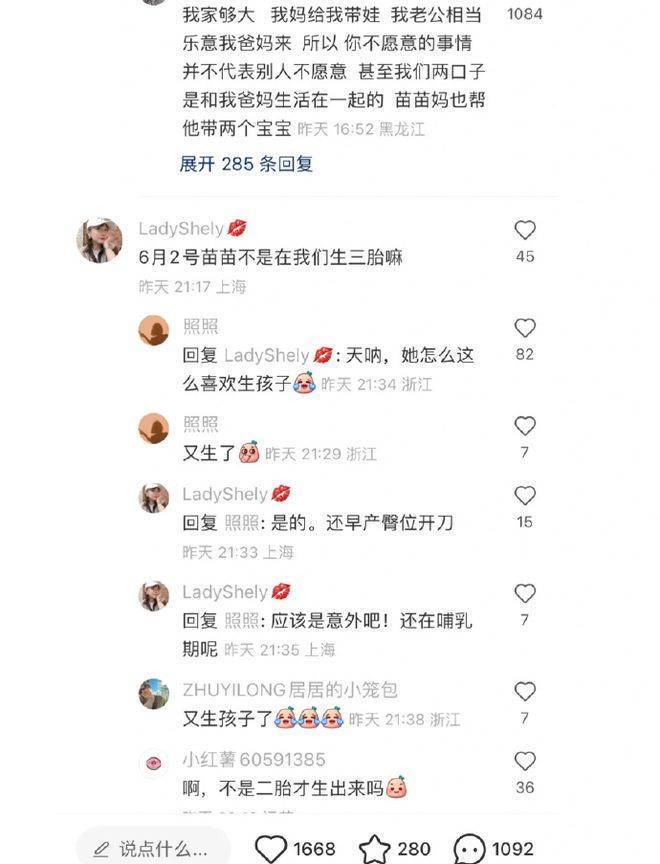Tap the username ZHUYILONG居居的小笼包
660x864 pixels.
tap(290, 690)
